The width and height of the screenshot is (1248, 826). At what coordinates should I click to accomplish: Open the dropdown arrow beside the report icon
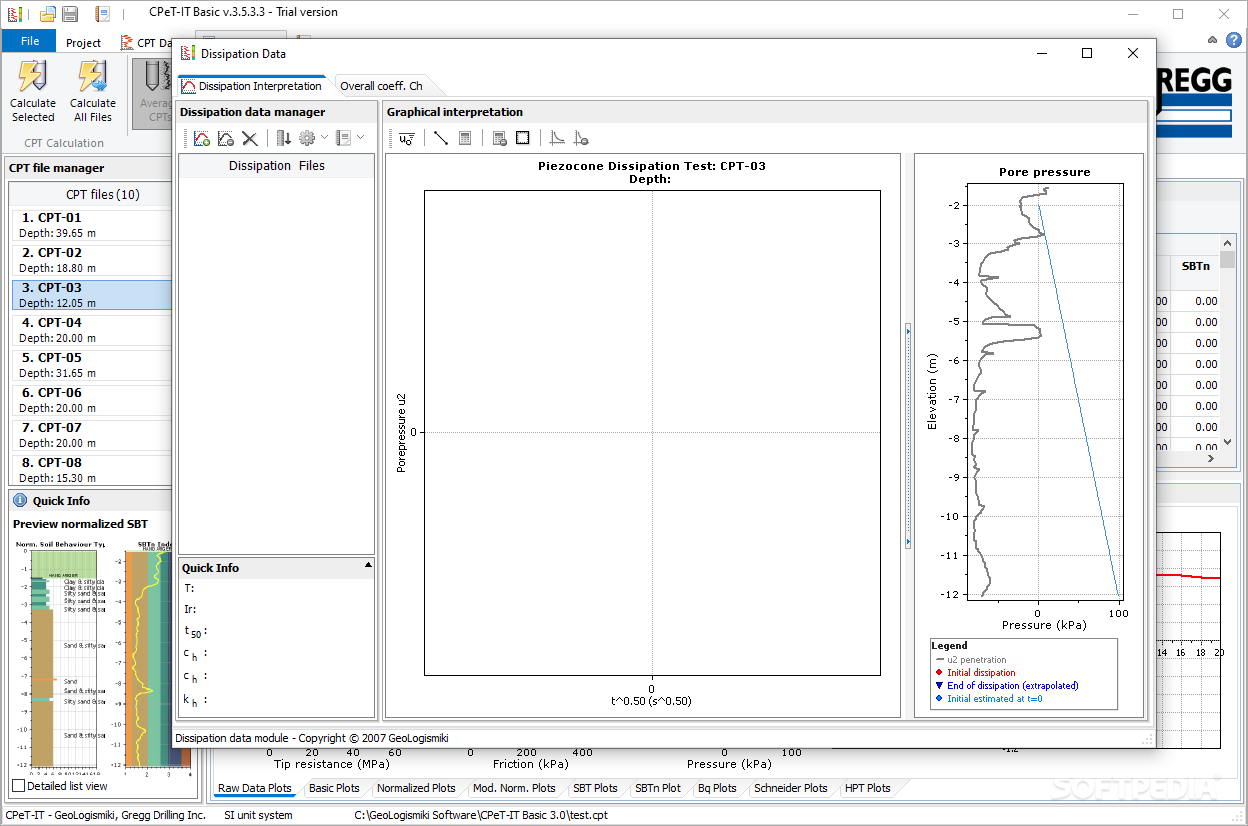coord(360,138)
